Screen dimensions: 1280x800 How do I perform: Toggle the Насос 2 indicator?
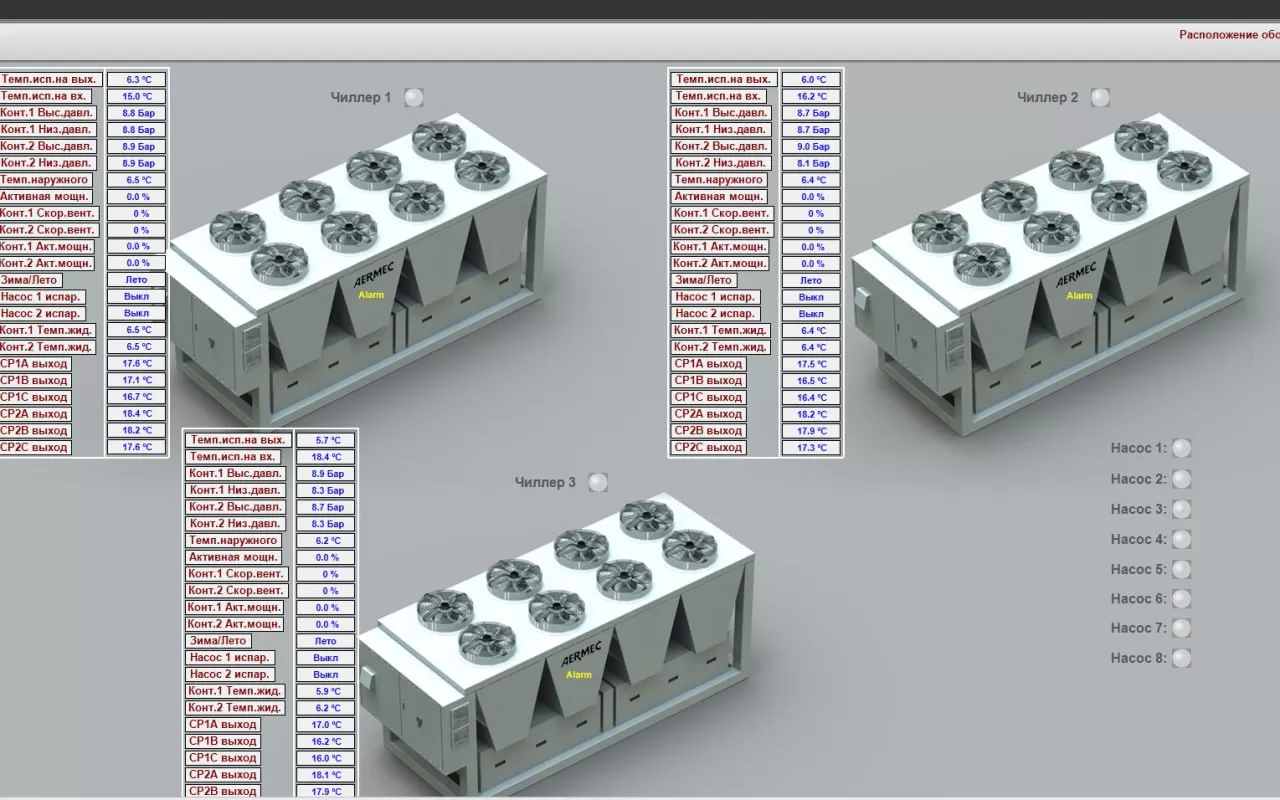coord(1181,479)
